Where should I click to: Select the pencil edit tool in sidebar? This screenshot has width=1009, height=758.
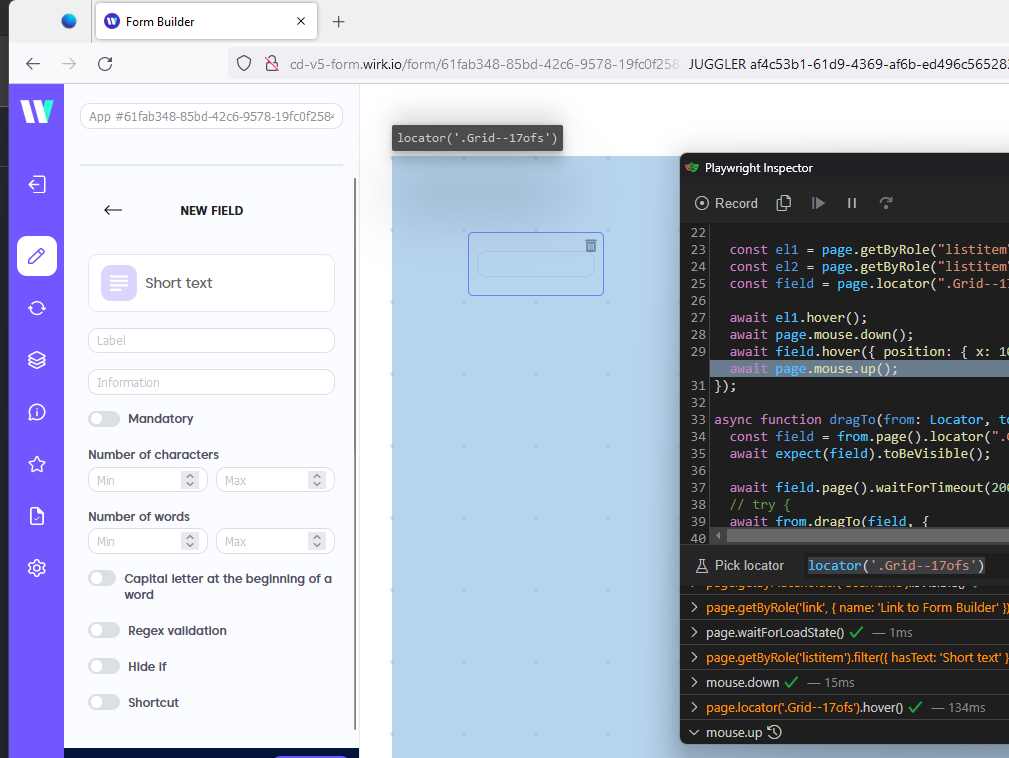36,256
